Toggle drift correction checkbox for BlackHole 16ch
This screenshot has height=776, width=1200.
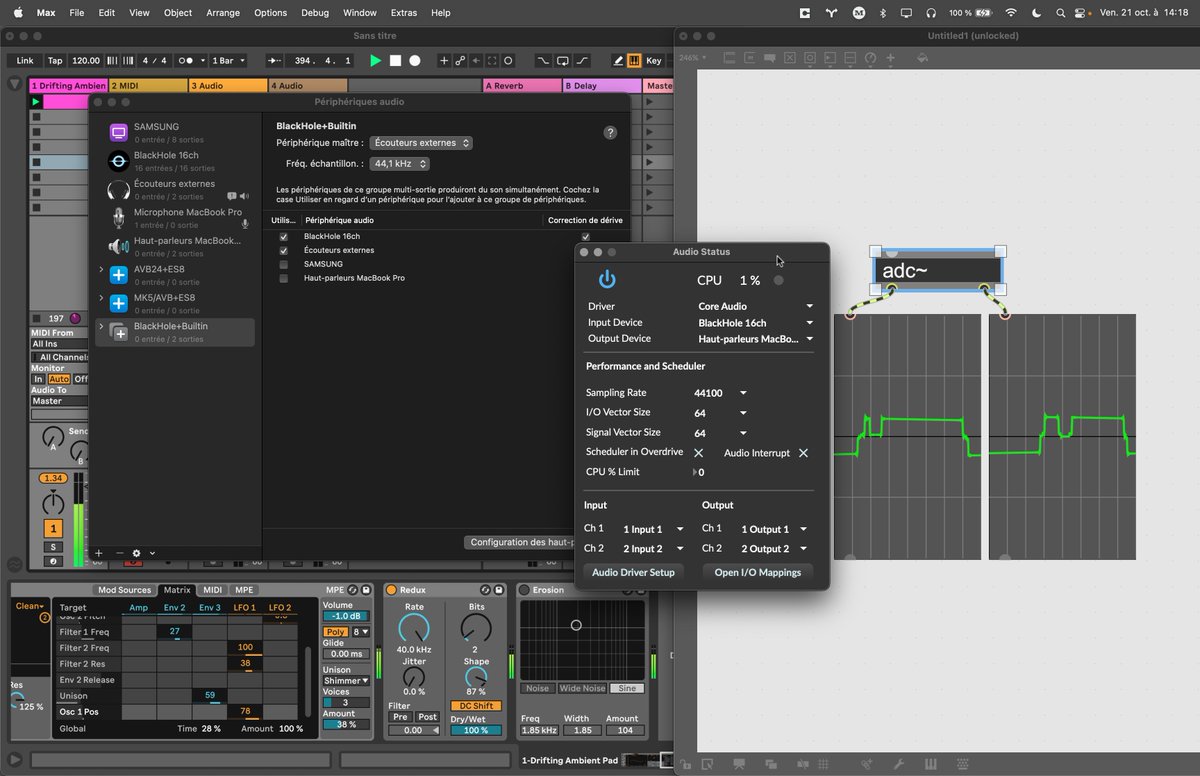pos(585,236)
